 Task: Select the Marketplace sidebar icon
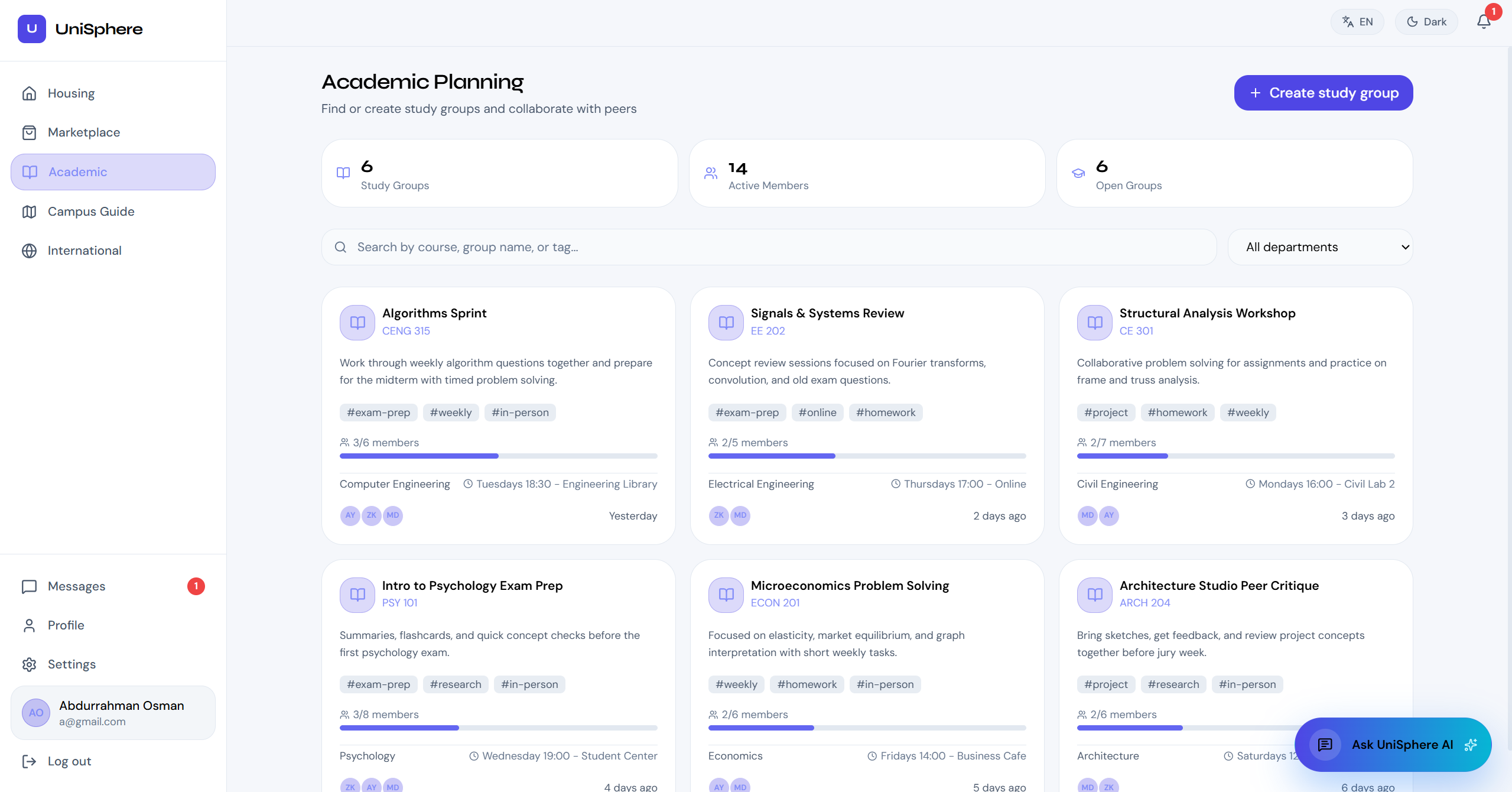30,132
